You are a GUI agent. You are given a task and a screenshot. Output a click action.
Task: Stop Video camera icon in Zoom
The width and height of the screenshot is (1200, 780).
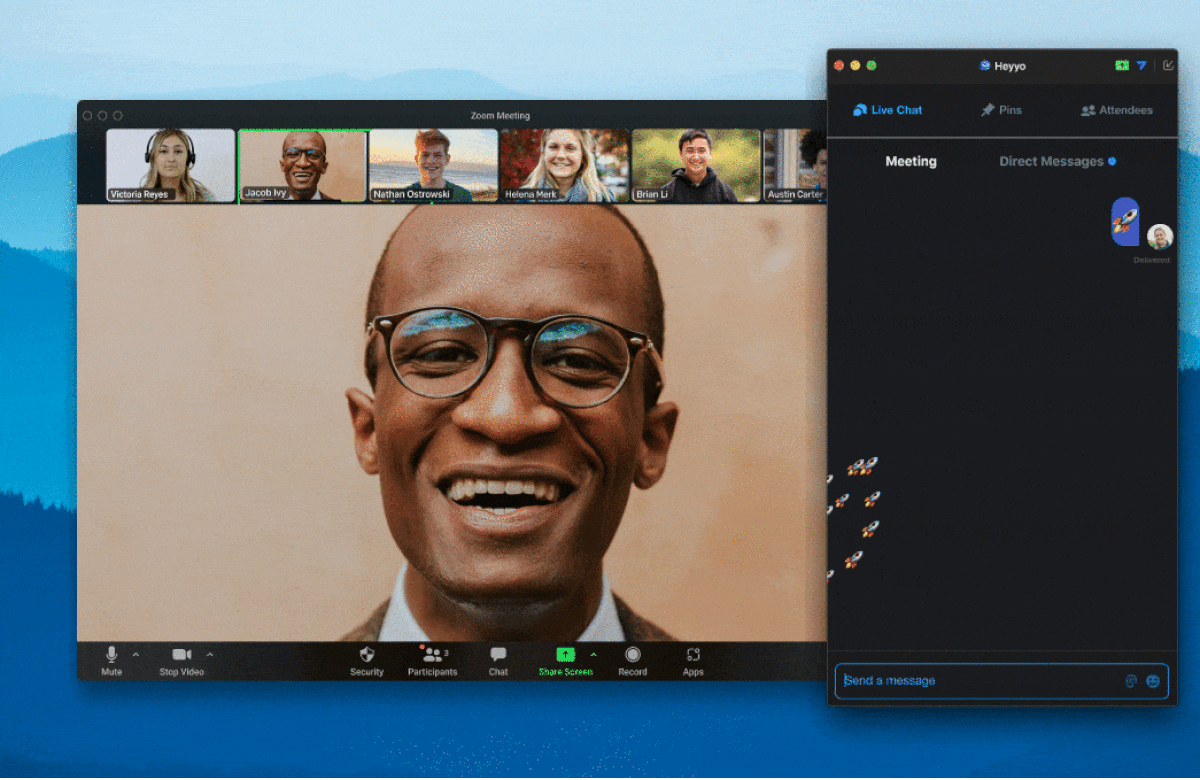[181, 655]
